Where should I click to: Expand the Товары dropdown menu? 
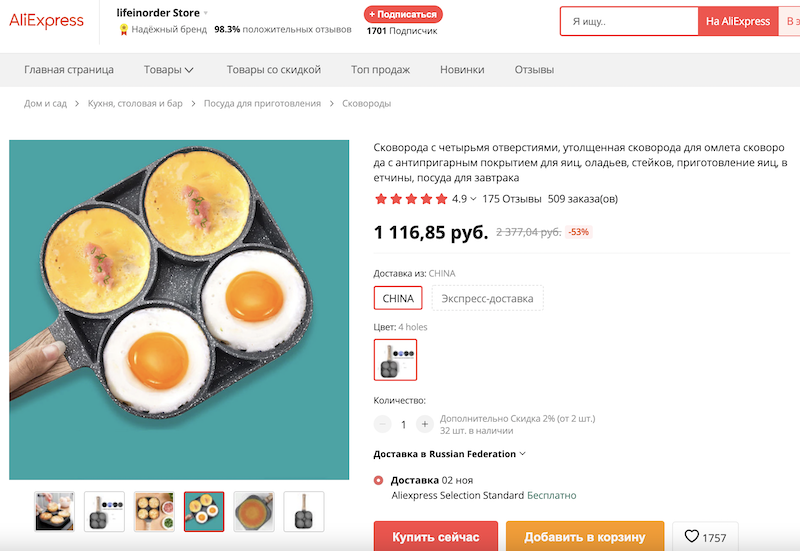(x=169, y=70)
